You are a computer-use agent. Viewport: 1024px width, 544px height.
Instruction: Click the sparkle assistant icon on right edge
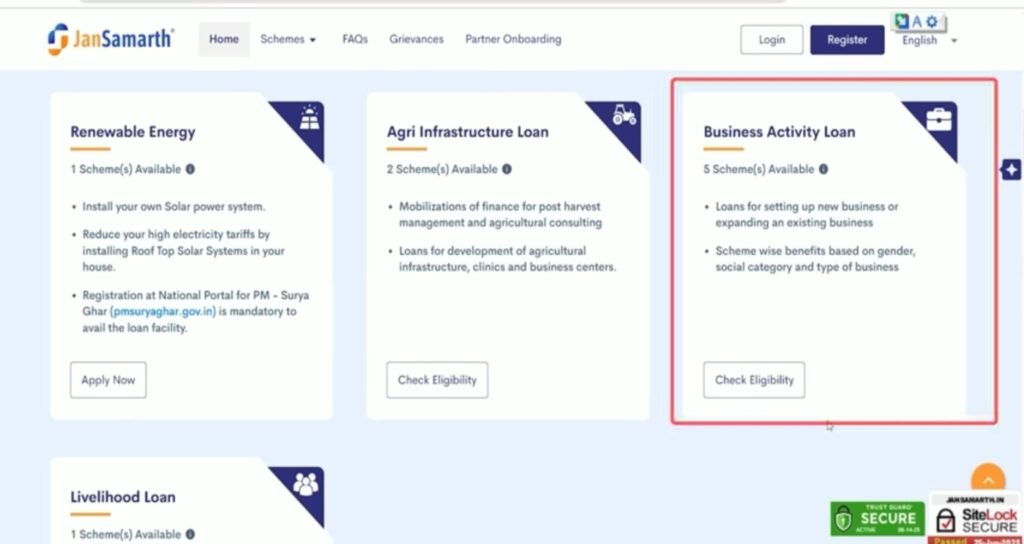[x=1012, y=170]
